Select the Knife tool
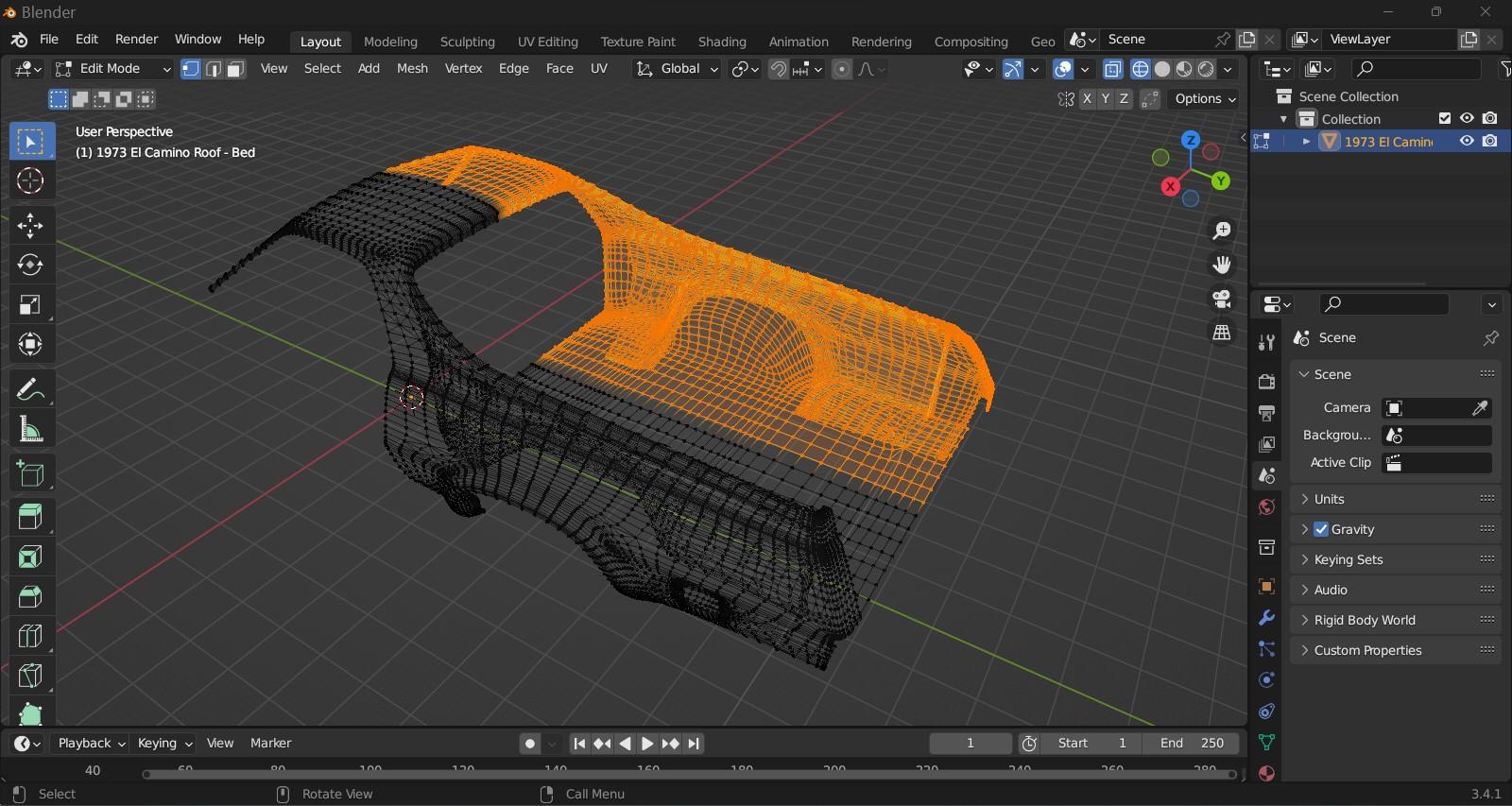Image resolution: width=1512 pixels, height=806 pixels. coord(30,676)
